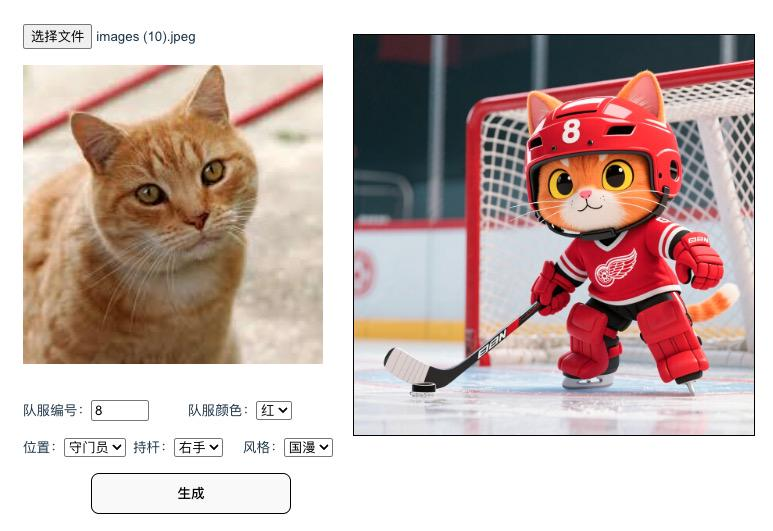Viewport: 773px width, 531px height.
Task: Click the winged wheel logo on the jersey
Action: point(615,269)
